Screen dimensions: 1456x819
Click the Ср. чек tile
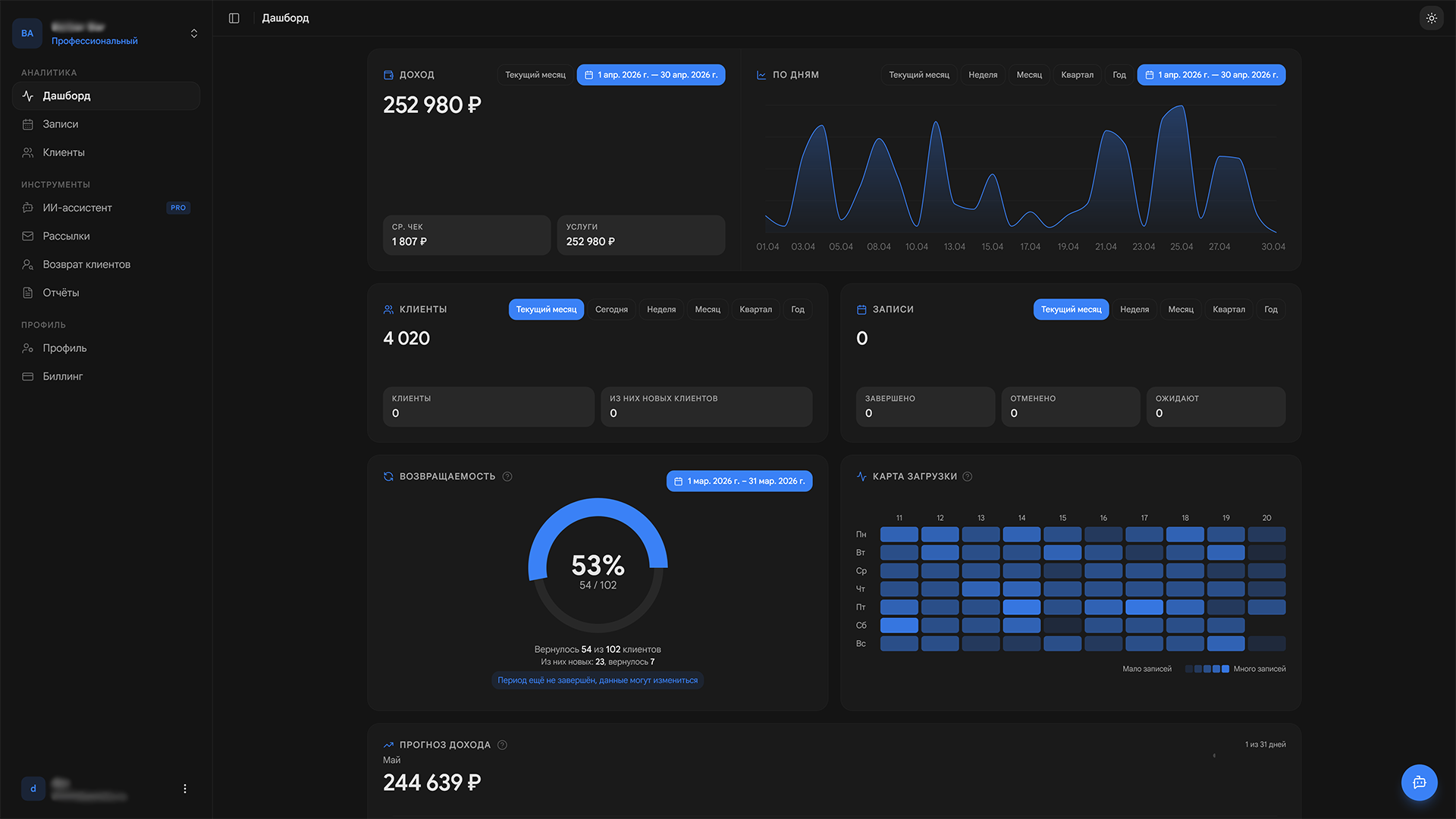[466, 235]
